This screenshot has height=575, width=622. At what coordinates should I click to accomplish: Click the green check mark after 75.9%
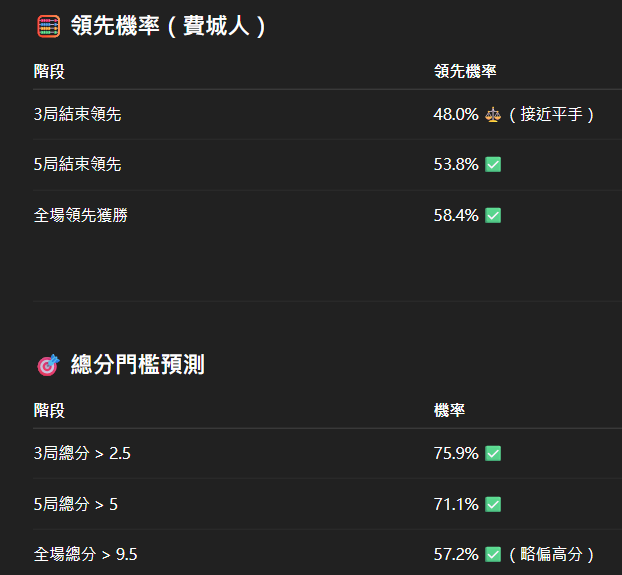point(493,453)
